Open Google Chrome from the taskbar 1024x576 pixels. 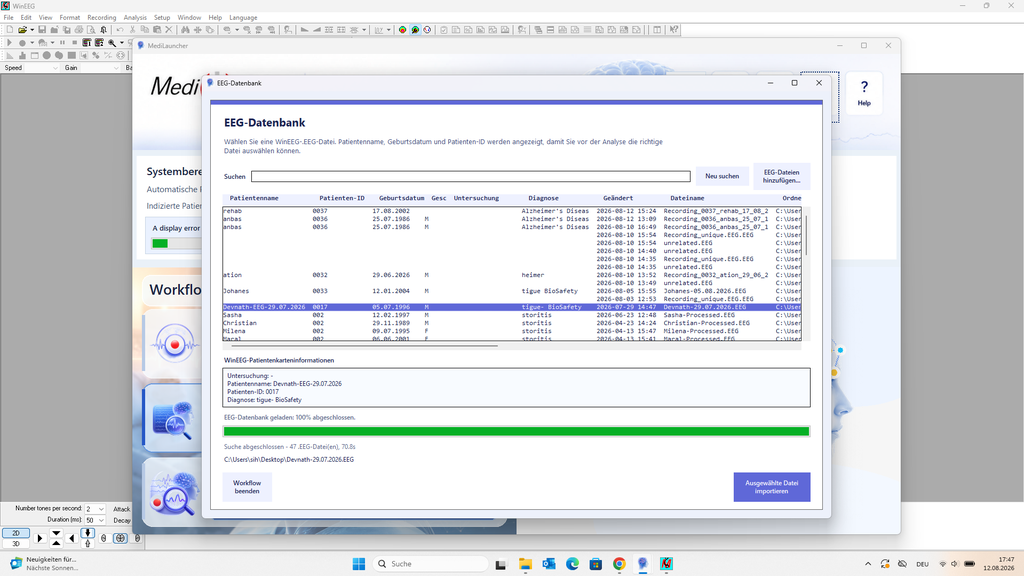(x=619, y=564)
